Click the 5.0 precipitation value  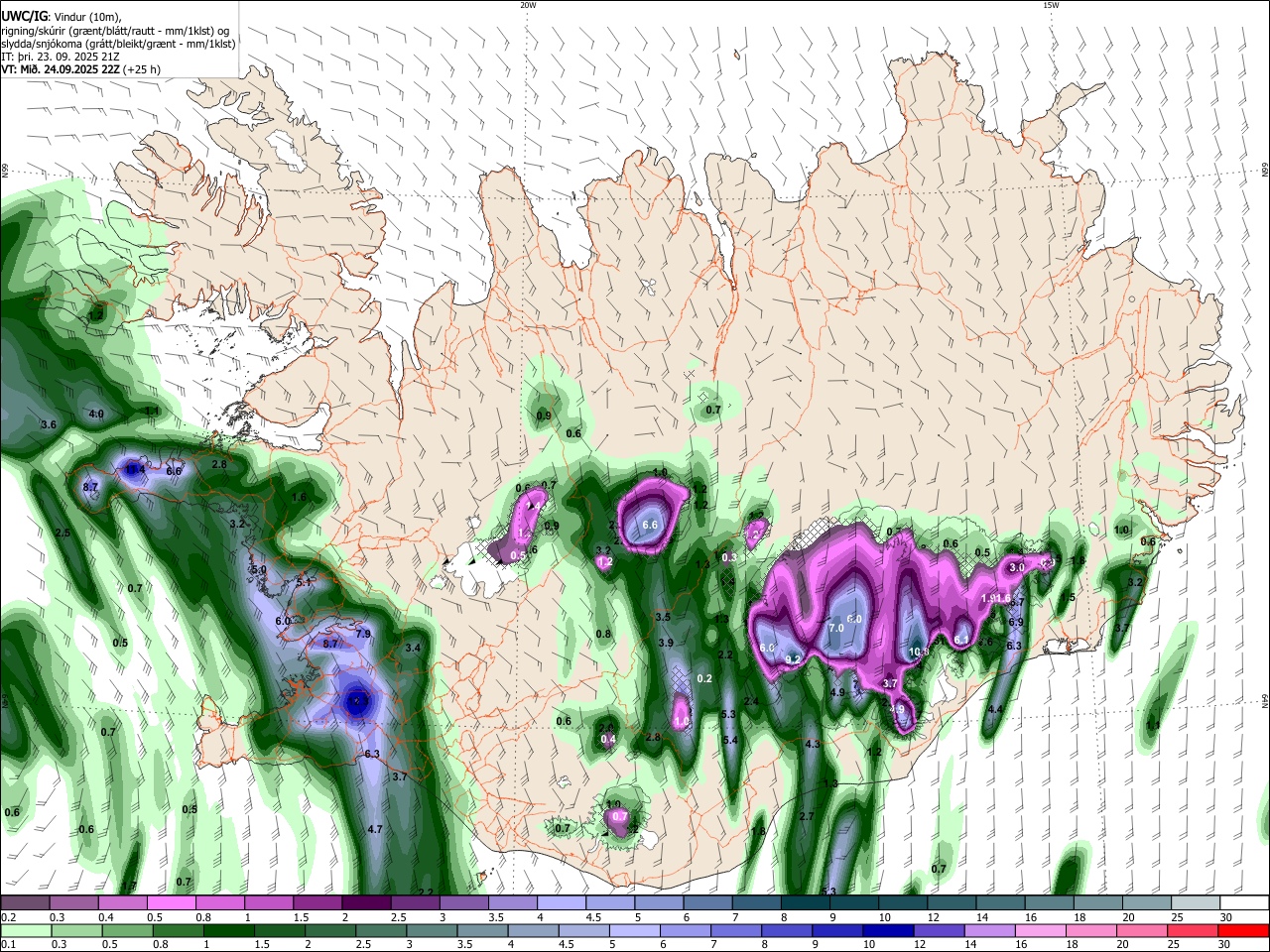click(x=259, y=570)
